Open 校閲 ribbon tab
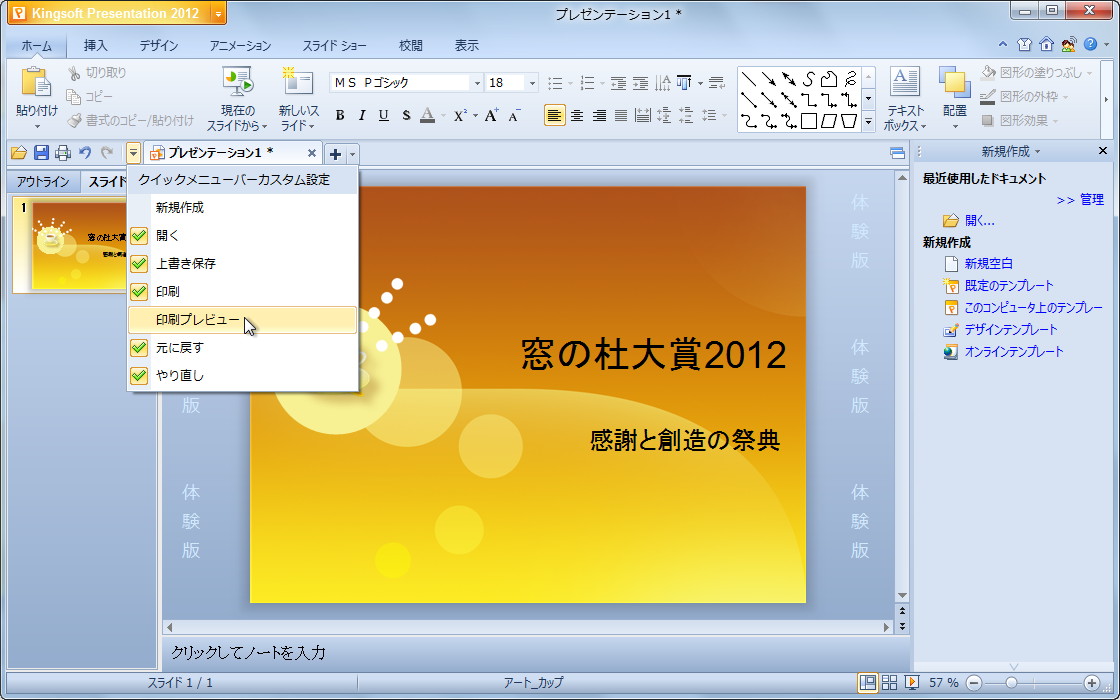Image resolution: width=1120 pixels, height=700 pixels. coord(411,45)
